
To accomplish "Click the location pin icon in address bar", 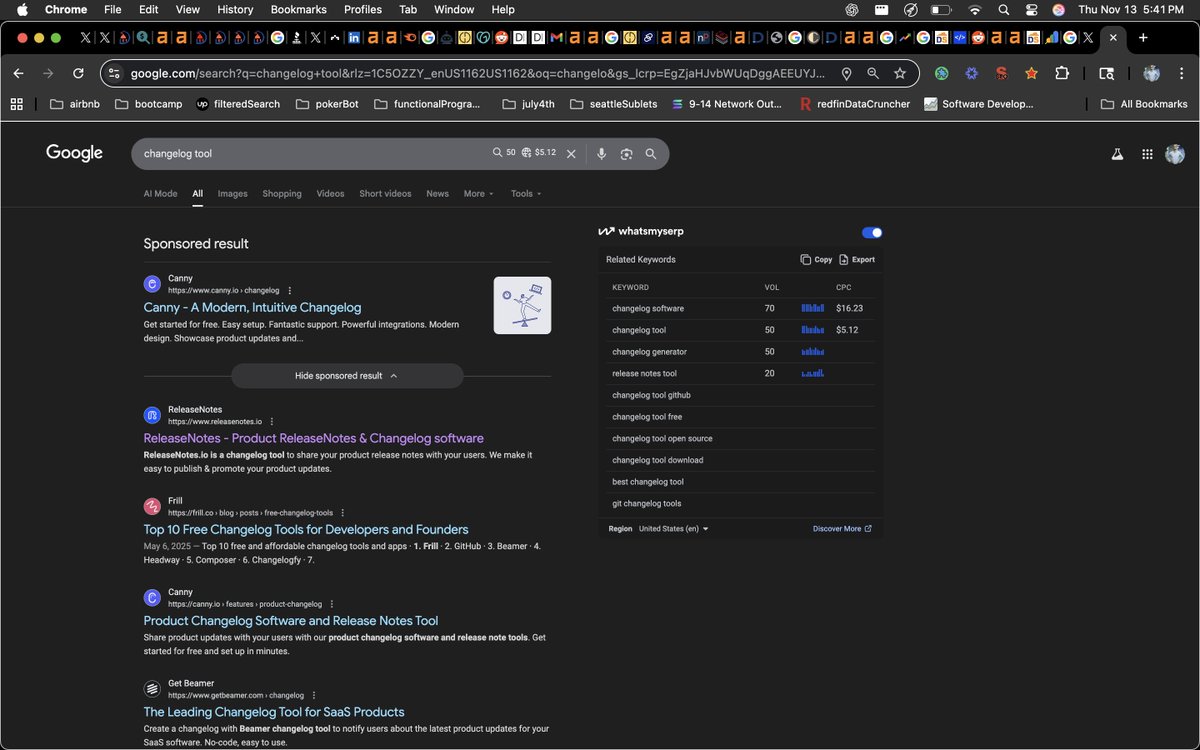I will tap(847, 74).
